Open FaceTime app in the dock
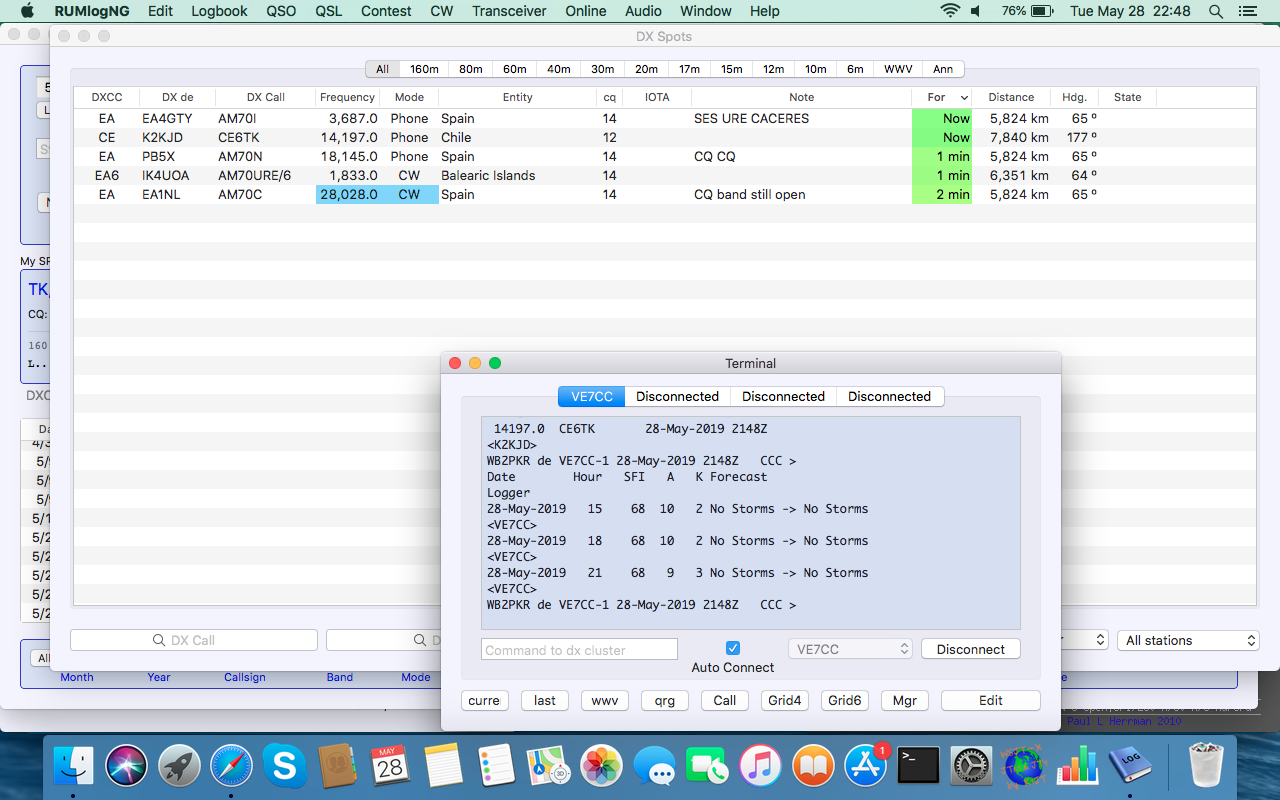The height and width of the screenshot is (800, 1280). [x=708, y=767]
